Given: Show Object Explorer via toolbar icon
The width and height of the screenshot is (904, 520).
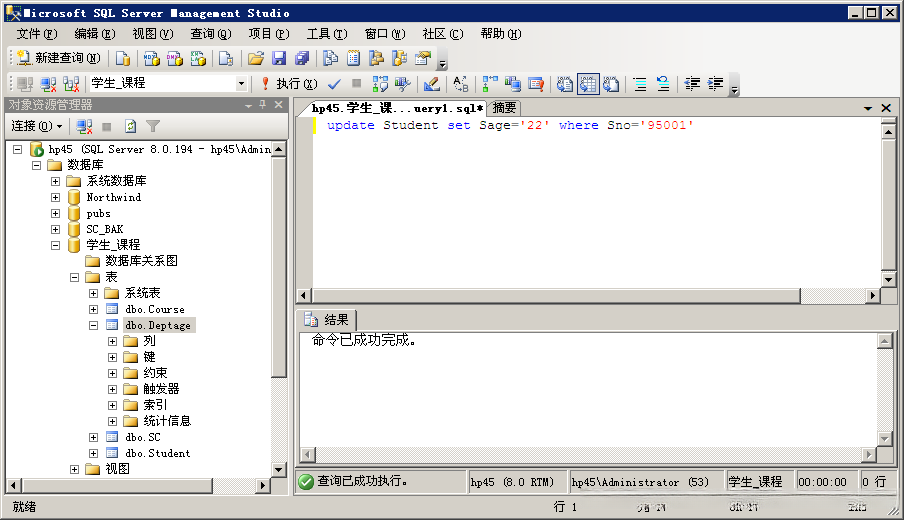Looking at the screenshot, I should tap(376, 58).
